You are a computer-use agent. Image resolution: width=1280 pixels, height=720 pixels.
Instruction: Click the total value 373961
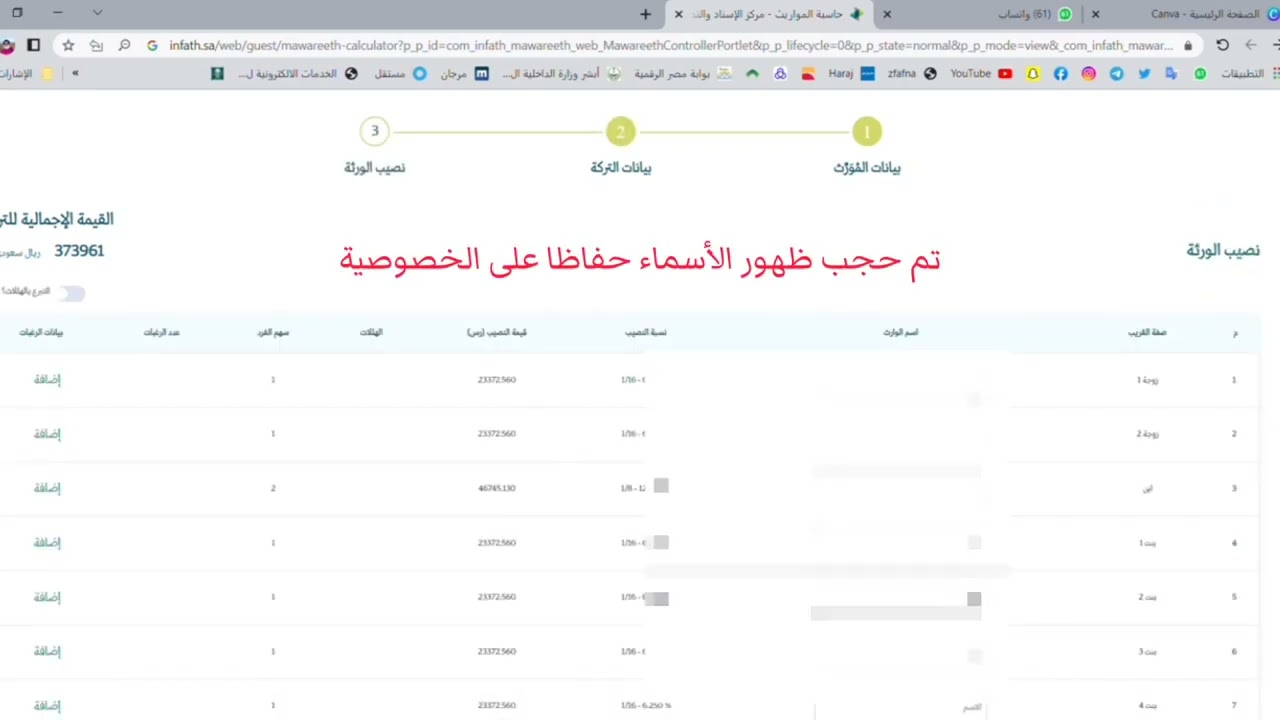coord(79,251)
